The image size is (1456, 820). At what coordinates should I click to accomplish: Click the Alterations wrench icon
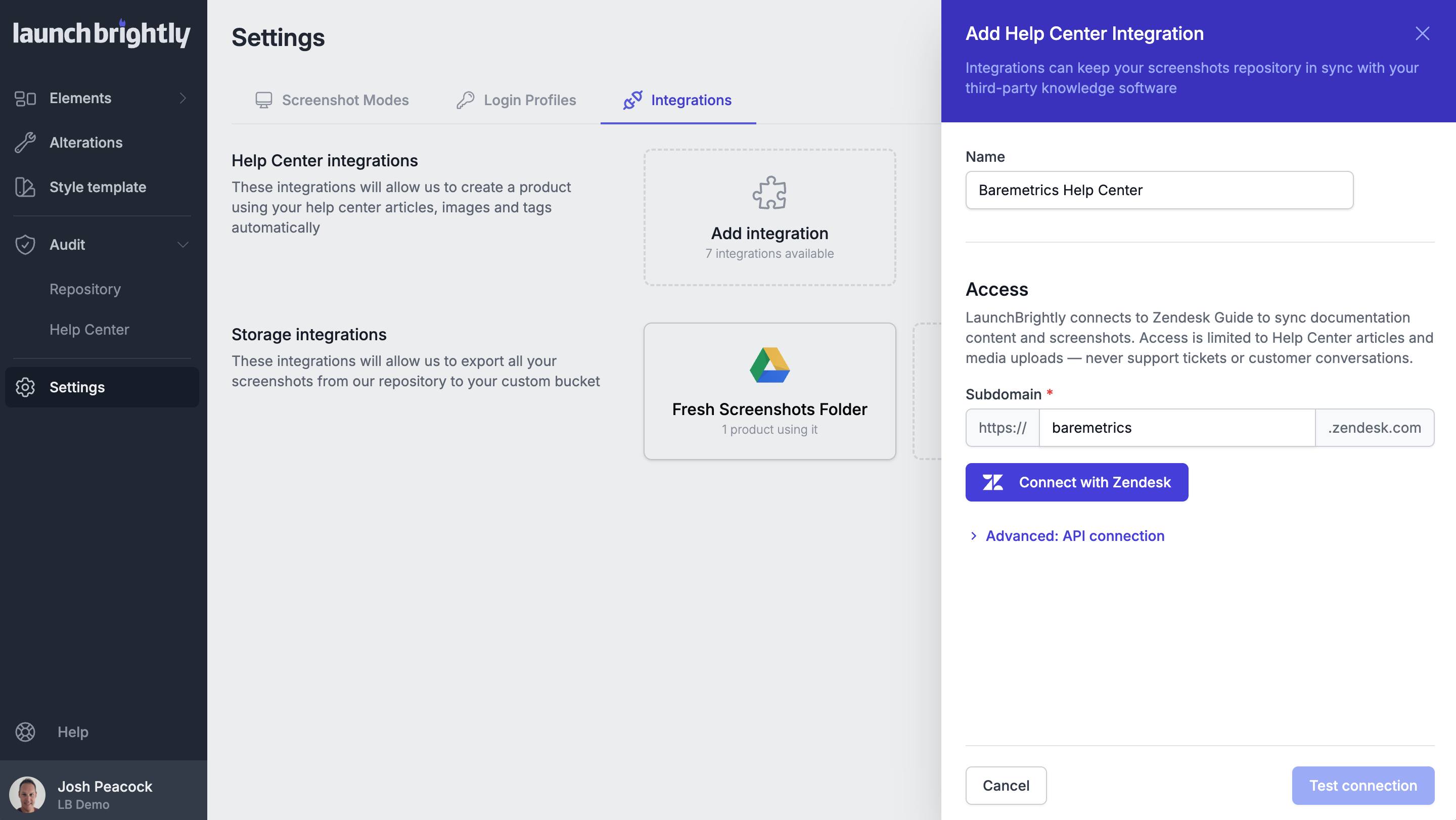tap(25, 143)
